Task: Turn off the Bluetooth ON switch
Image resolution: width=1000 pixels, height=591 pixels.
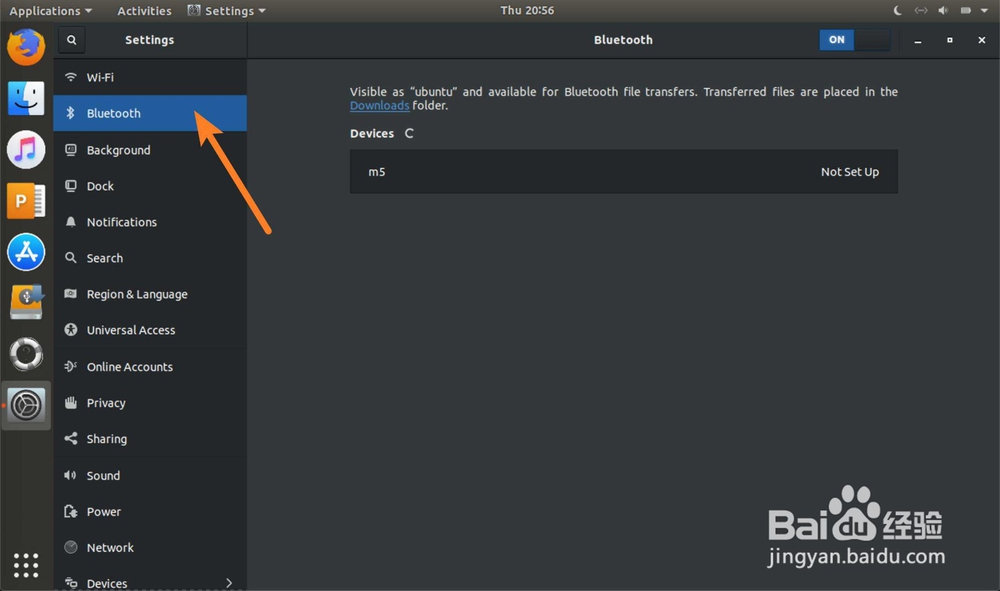Action: tap(854, 40)
